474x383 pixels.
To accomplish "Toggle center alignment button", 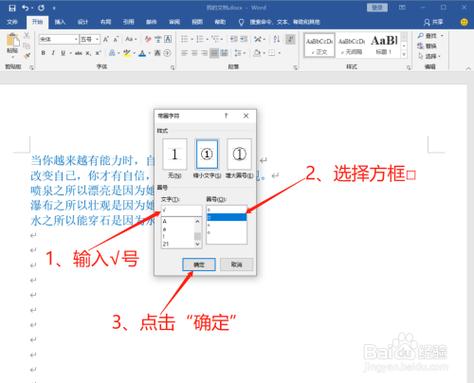I will tap(194, 53).
